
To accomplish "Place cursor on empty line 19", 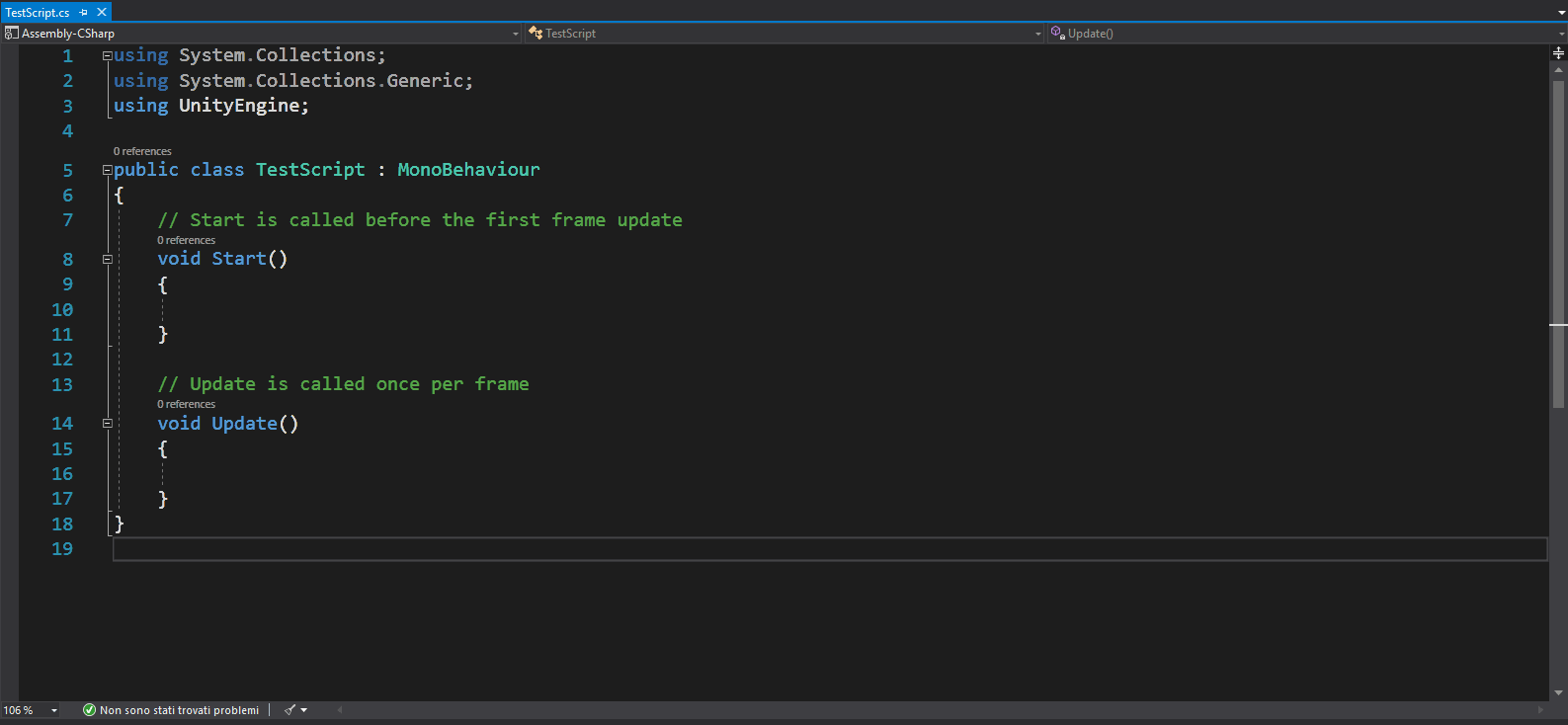I will pos(830,549).
